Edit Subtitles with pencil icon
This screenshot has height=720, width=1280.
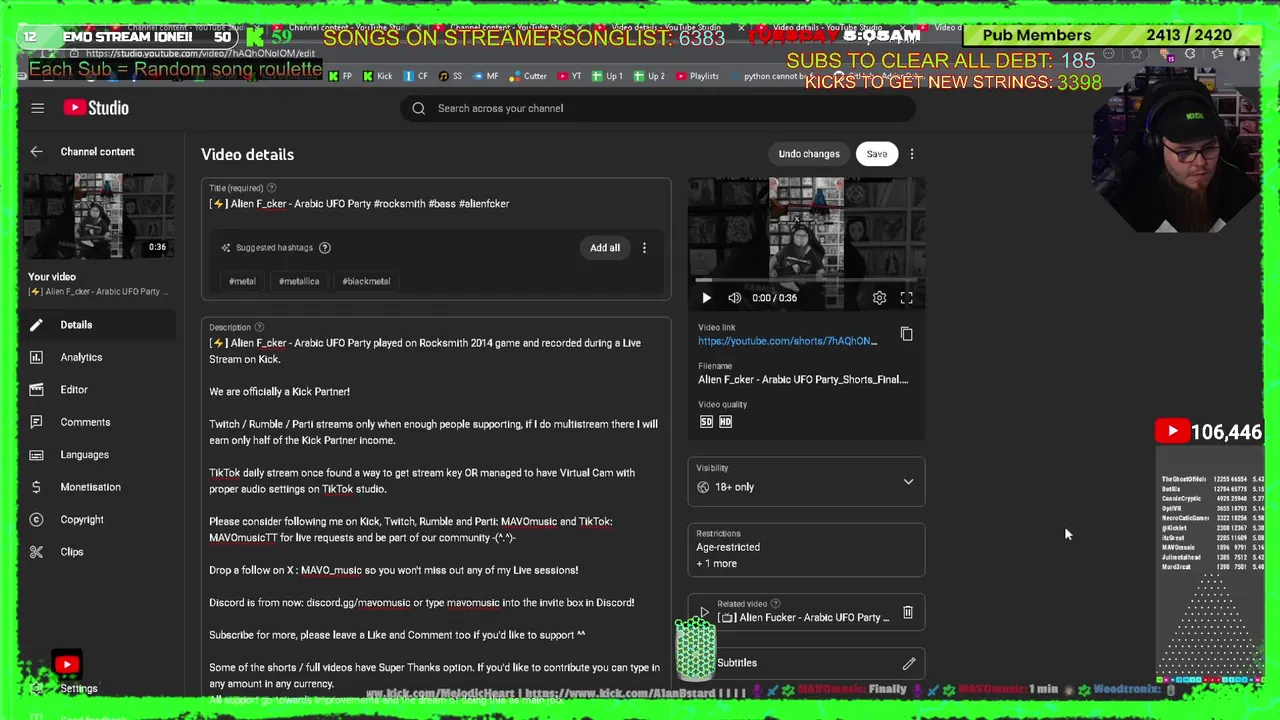coord(909,663)
